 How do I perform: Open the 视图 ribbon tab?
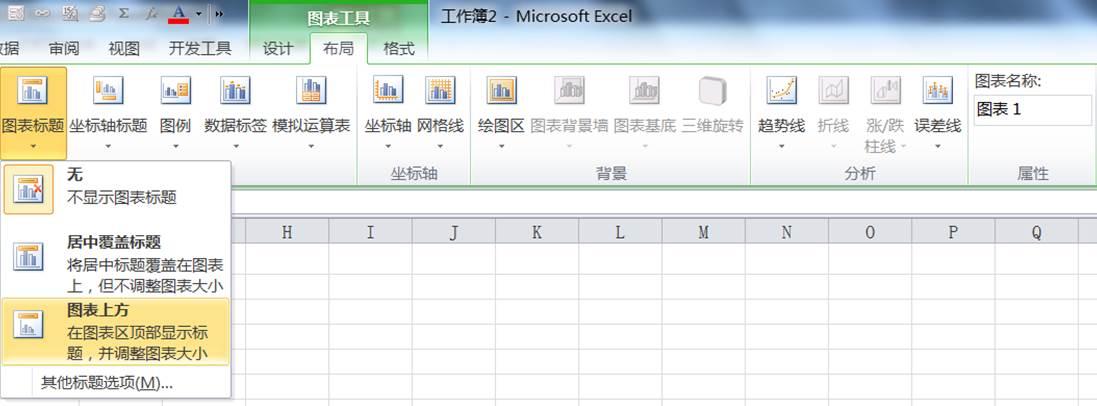point(124,48)
